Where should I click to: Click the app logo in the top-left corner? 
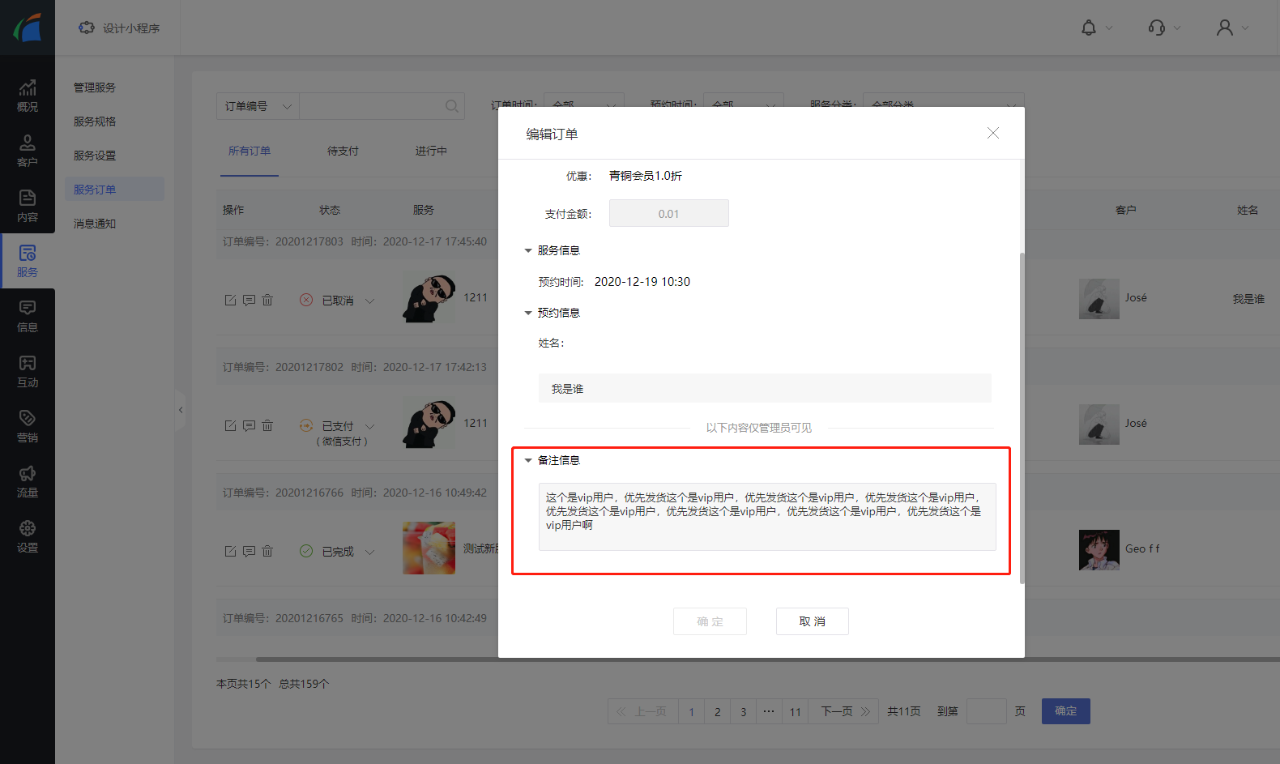click(x=27, y=27)
